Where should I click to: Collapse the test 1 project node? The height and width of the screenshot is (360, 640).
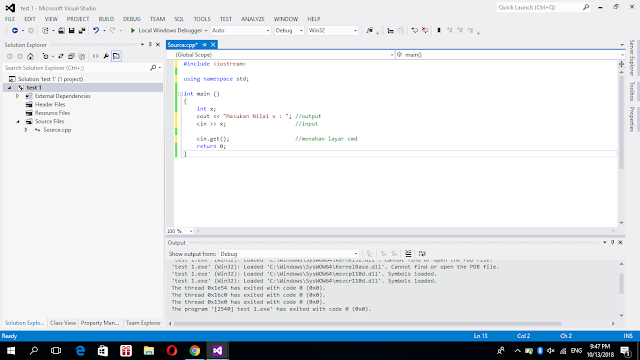[x=9, y=88]
